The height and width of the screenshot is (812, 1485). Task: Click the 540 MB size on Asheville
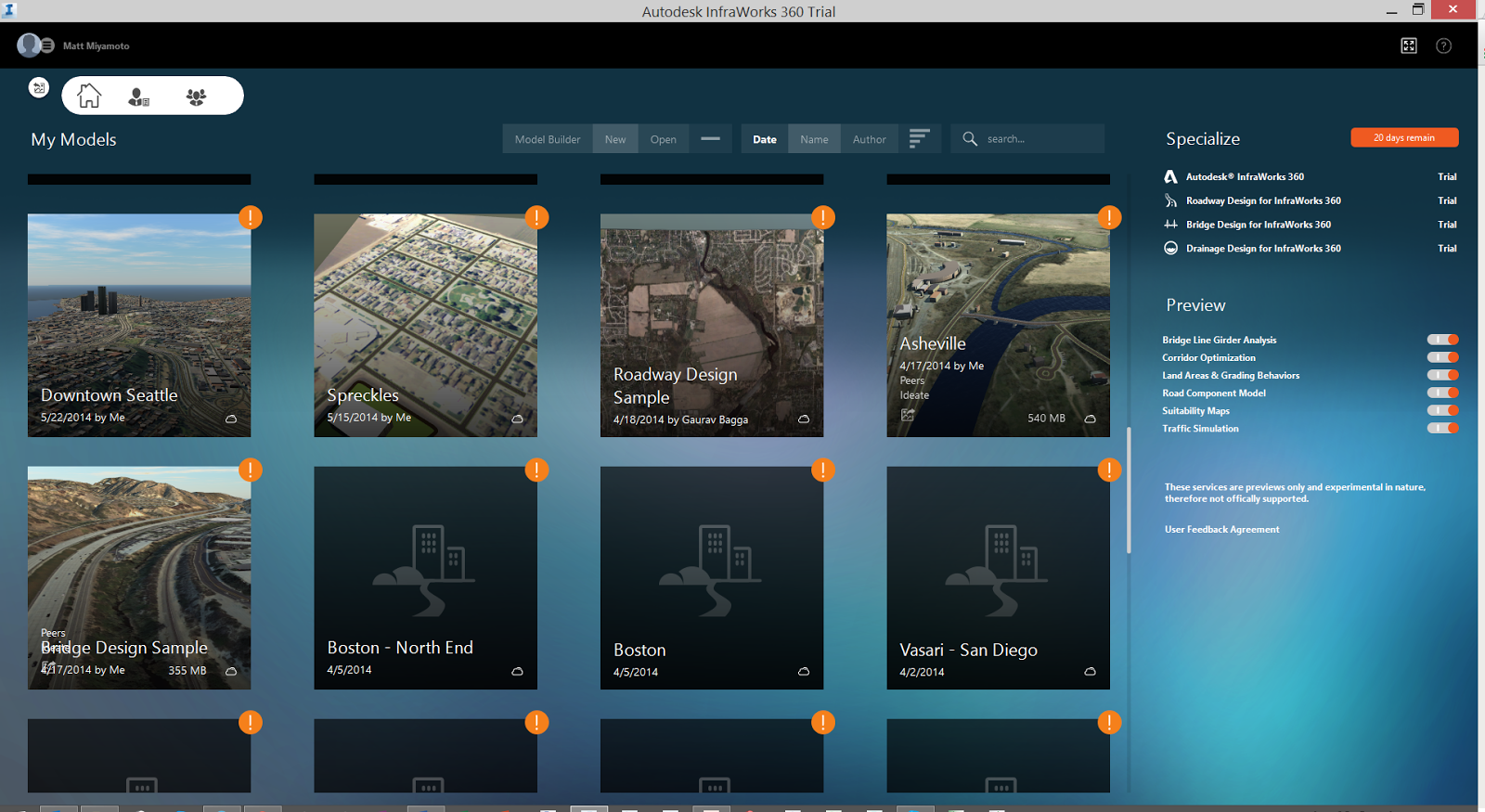coord(1046,419)
